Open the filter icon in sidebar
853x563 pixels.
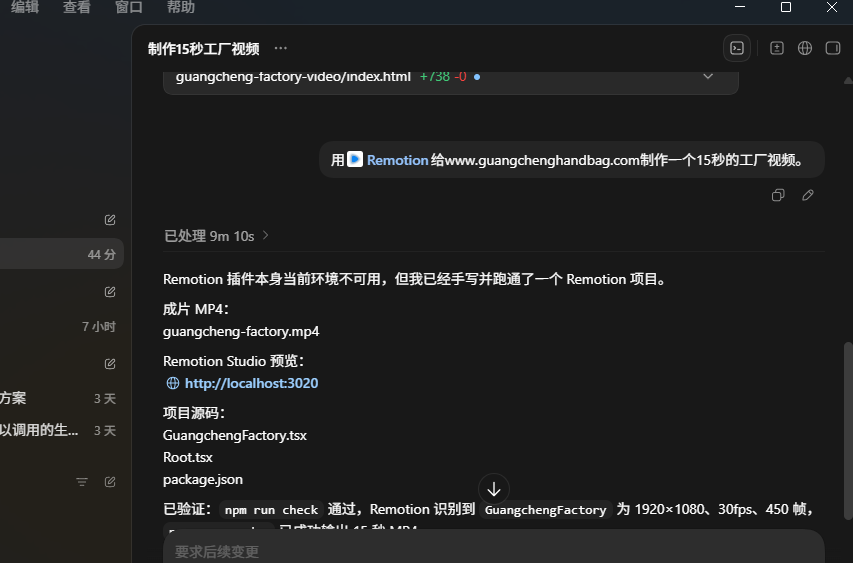click(x=82, y=482)
